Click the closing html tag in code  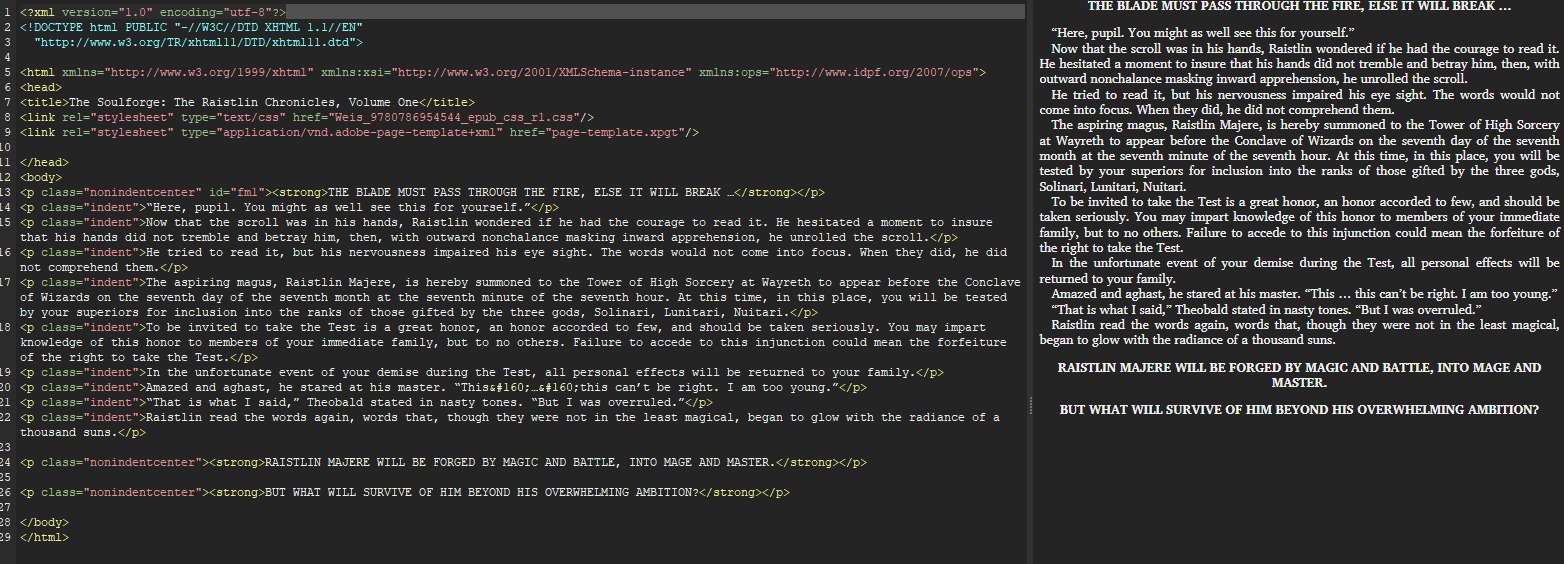(45, 537)
